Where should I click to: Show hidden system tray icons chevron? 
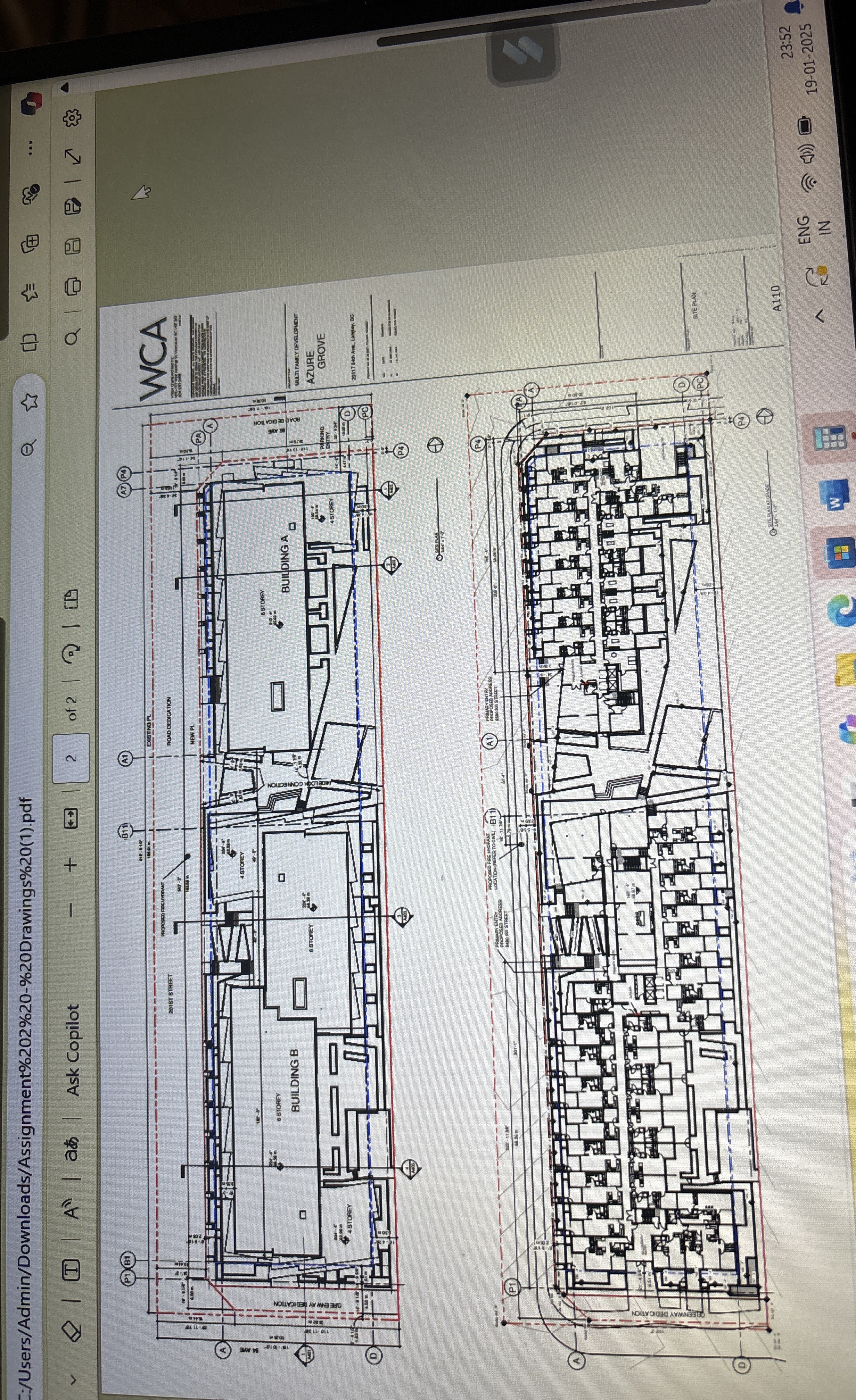tap(820, 316)
